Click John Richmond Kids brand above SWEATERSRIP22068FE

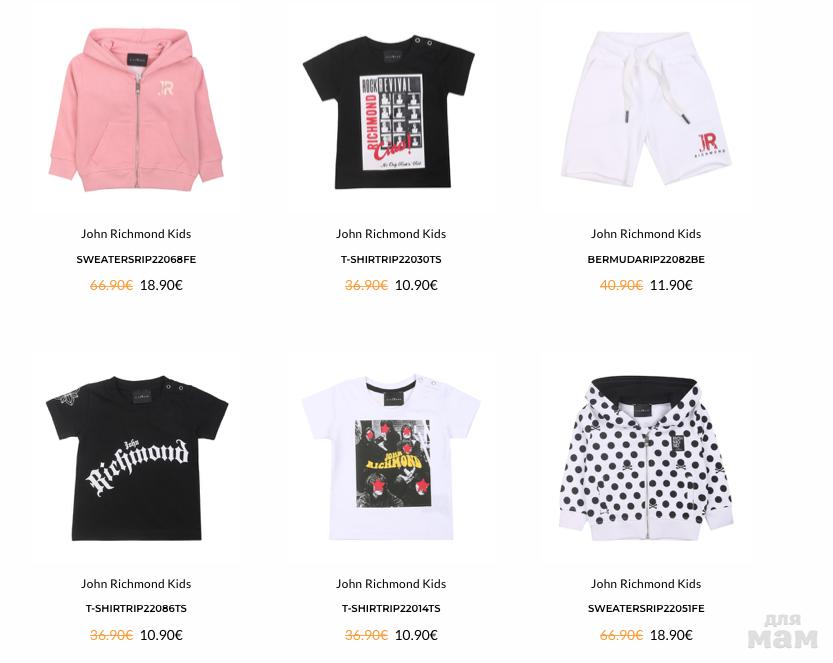(136, 234)
